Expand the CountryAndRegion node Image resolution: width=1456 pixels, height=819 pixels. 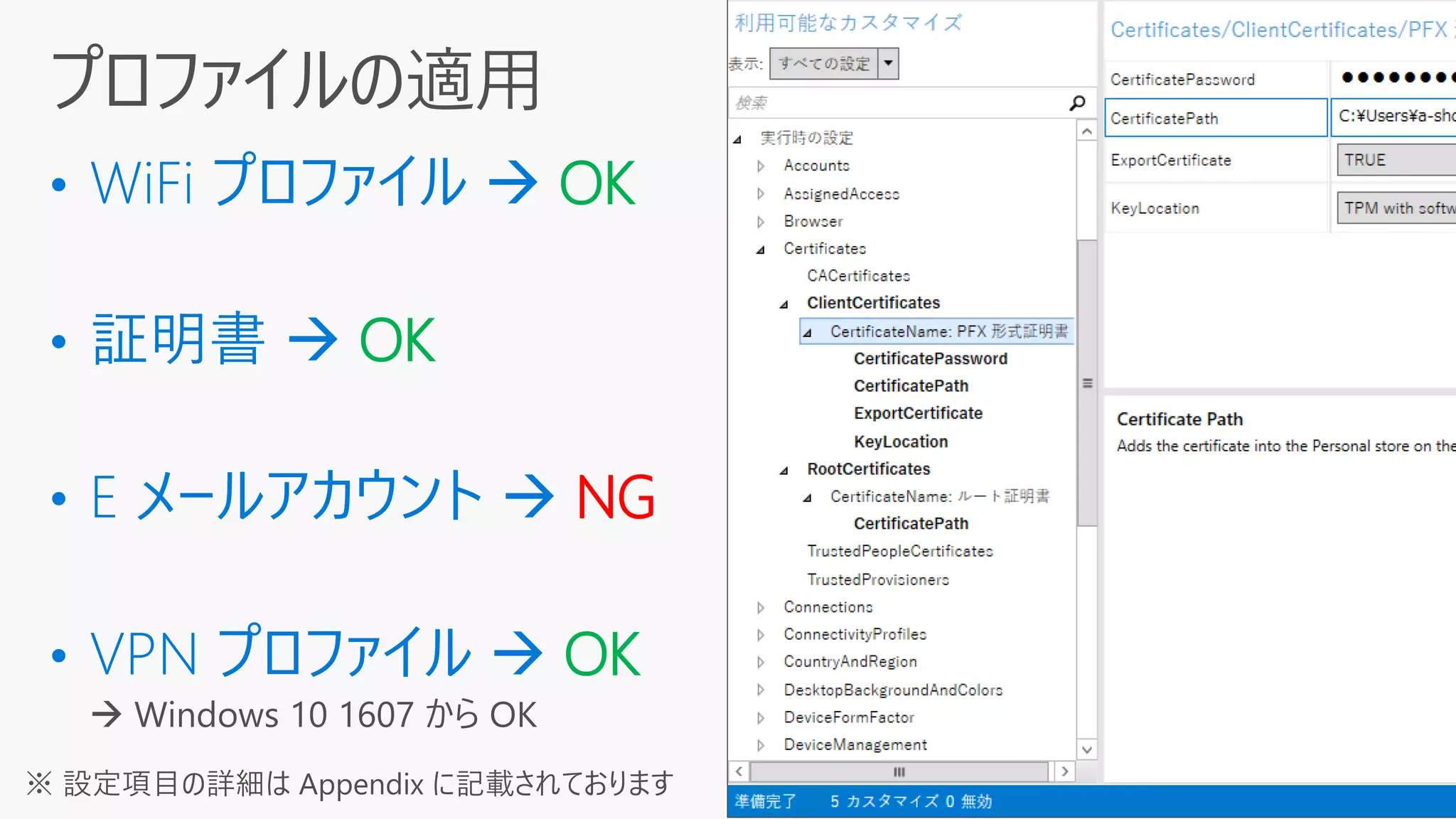coord(761,662)
